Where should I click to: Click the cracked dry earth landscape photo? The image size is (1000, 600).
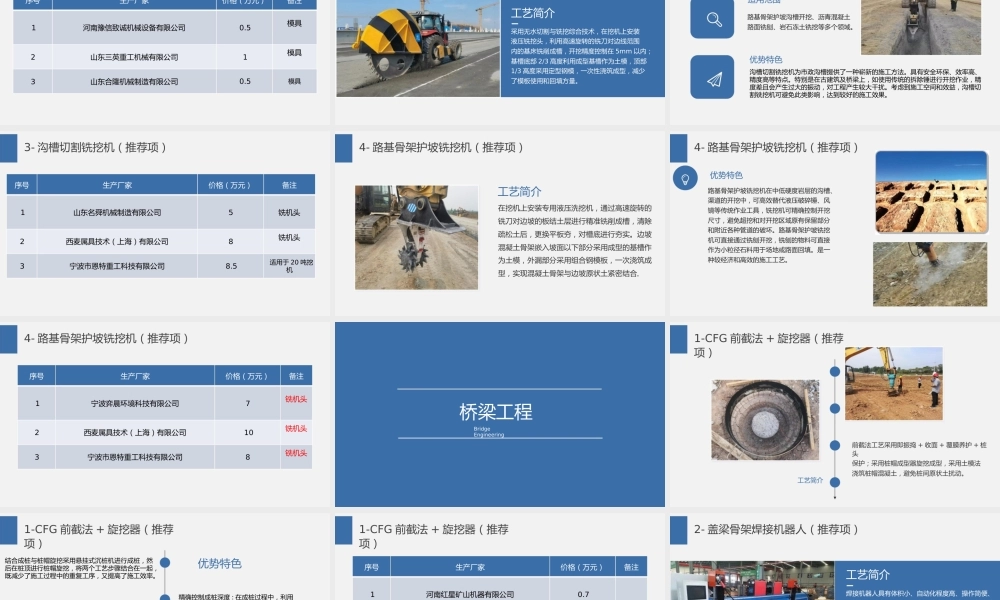(x=931, y=192)
